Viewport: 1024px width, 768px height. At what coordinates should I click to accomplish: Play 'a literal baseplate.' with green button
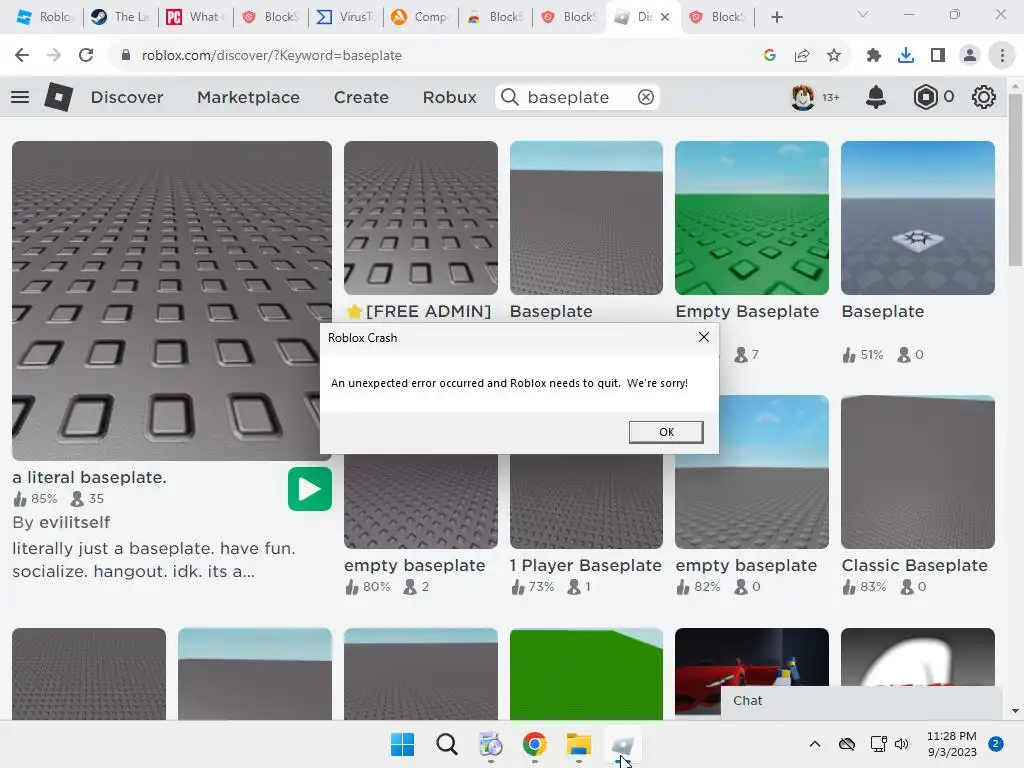tap(310, 488)
